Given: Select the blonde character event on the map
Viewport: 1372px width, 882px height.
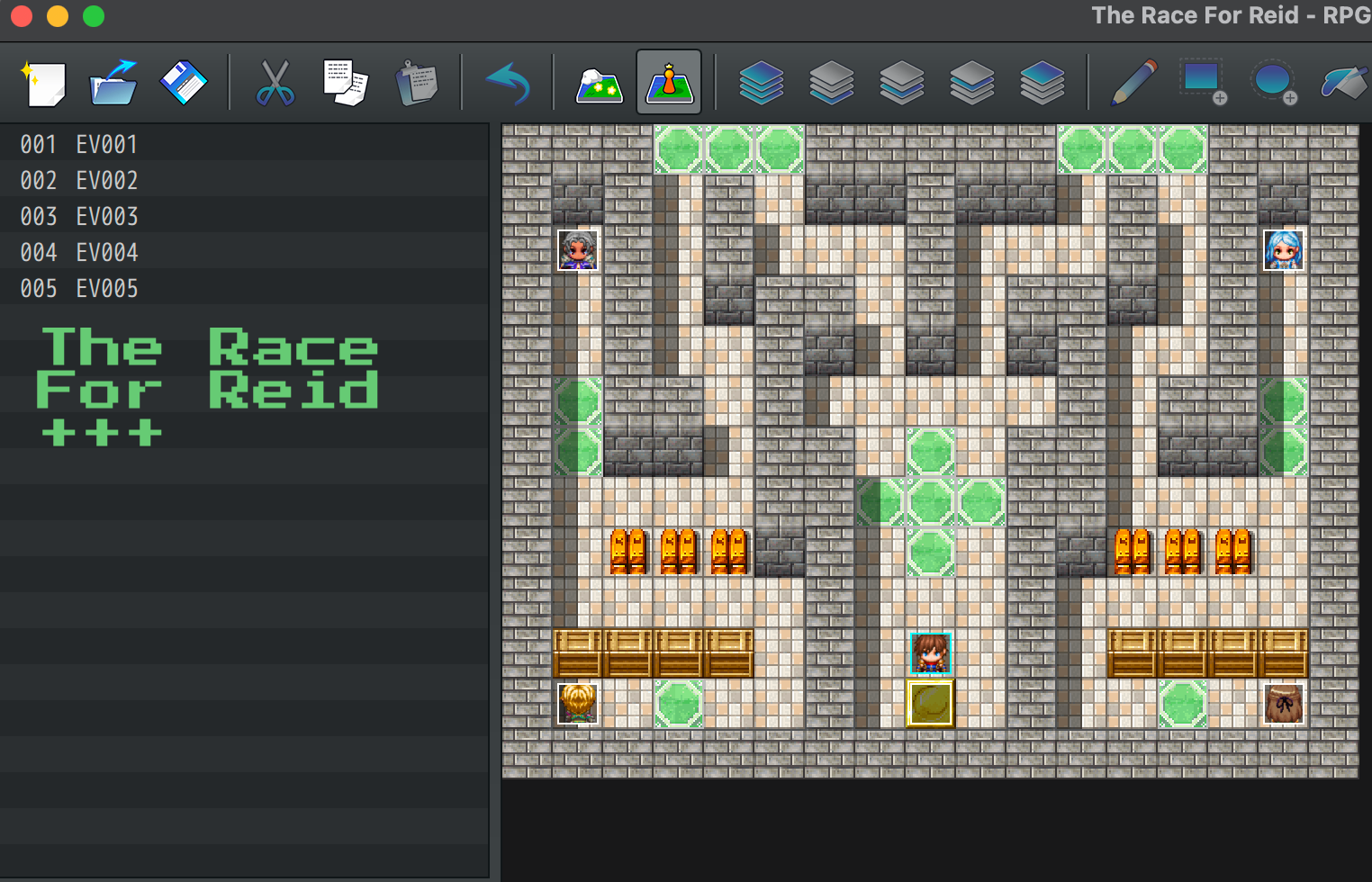Looking at the screenshot, I should (578, 704).
